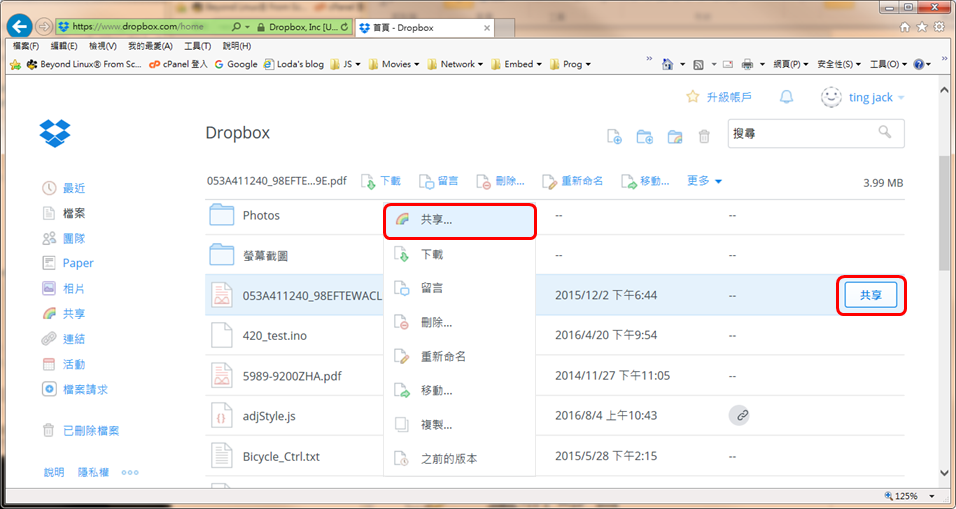Click the magnifier icon in search box
Viewport: 956px width, 509px height.
[x=885, y=132]
